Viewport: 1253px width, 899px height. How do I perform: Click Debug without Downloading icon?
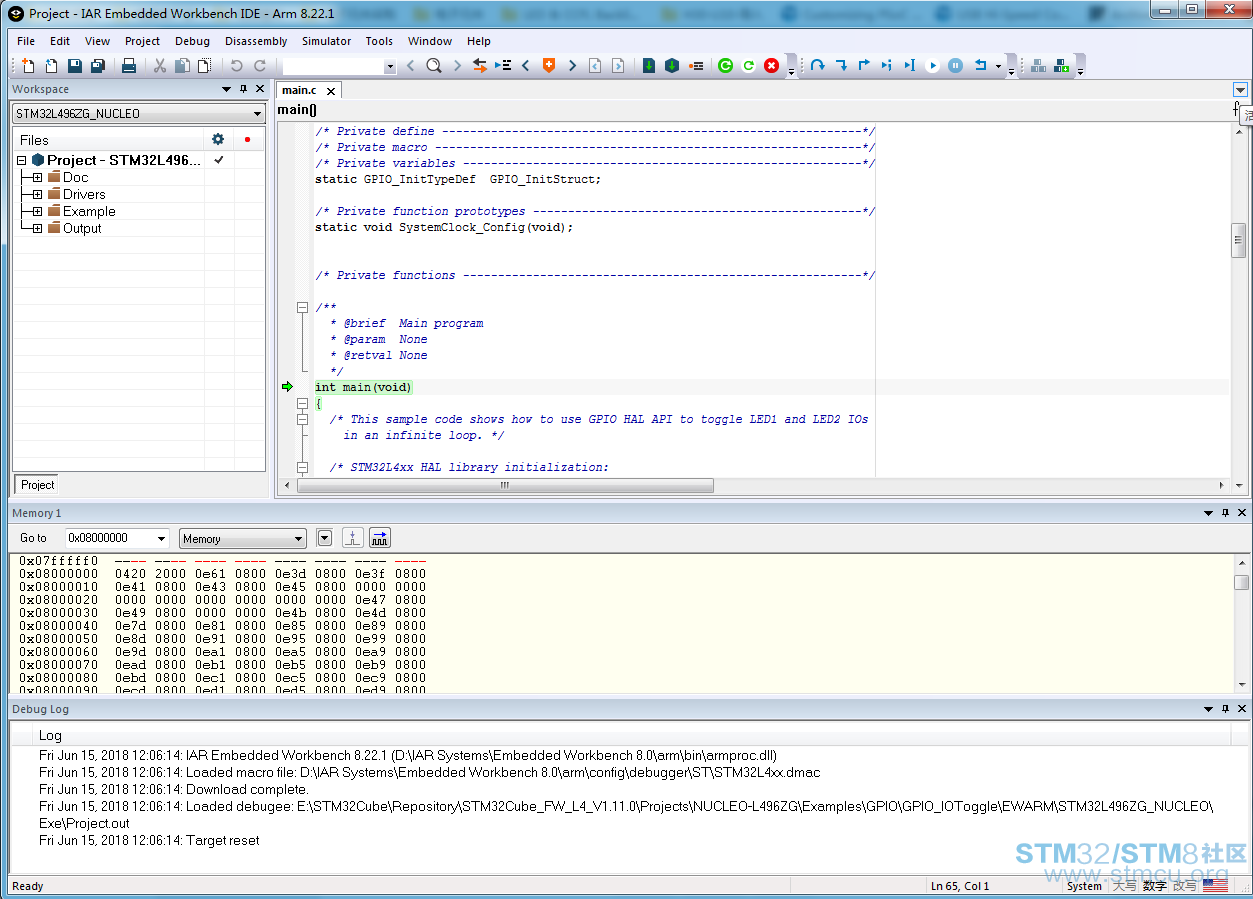(x=749, y=65)
